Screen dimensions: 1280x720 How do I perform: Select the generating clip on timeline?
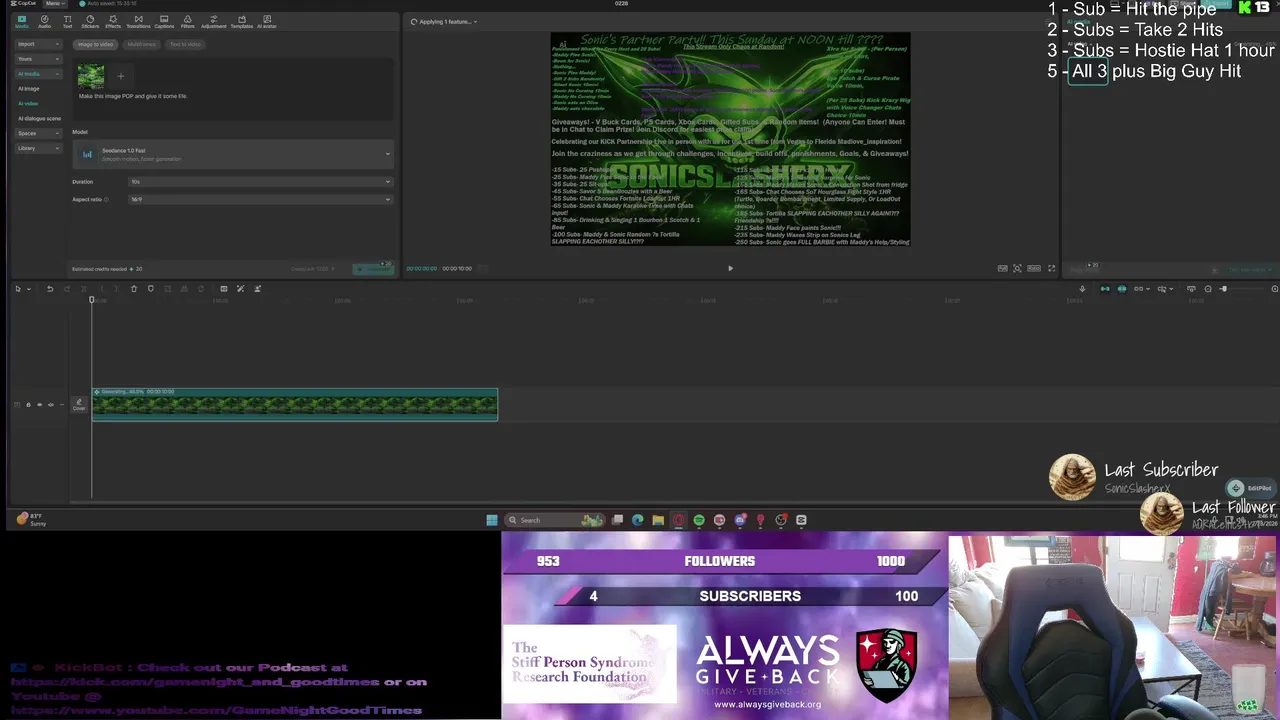pyautogui.click(x=295, y=404)
